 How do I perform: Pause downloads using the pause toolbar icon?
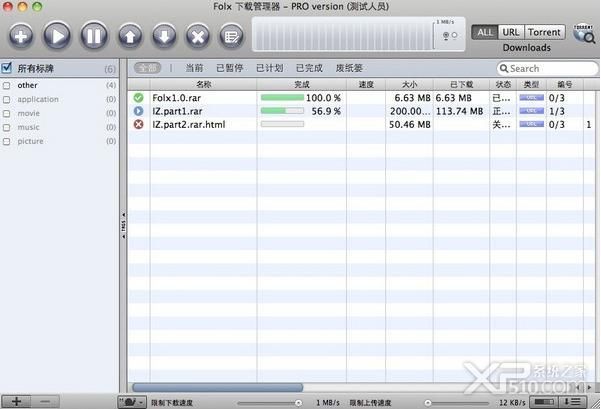click(94, 36)
